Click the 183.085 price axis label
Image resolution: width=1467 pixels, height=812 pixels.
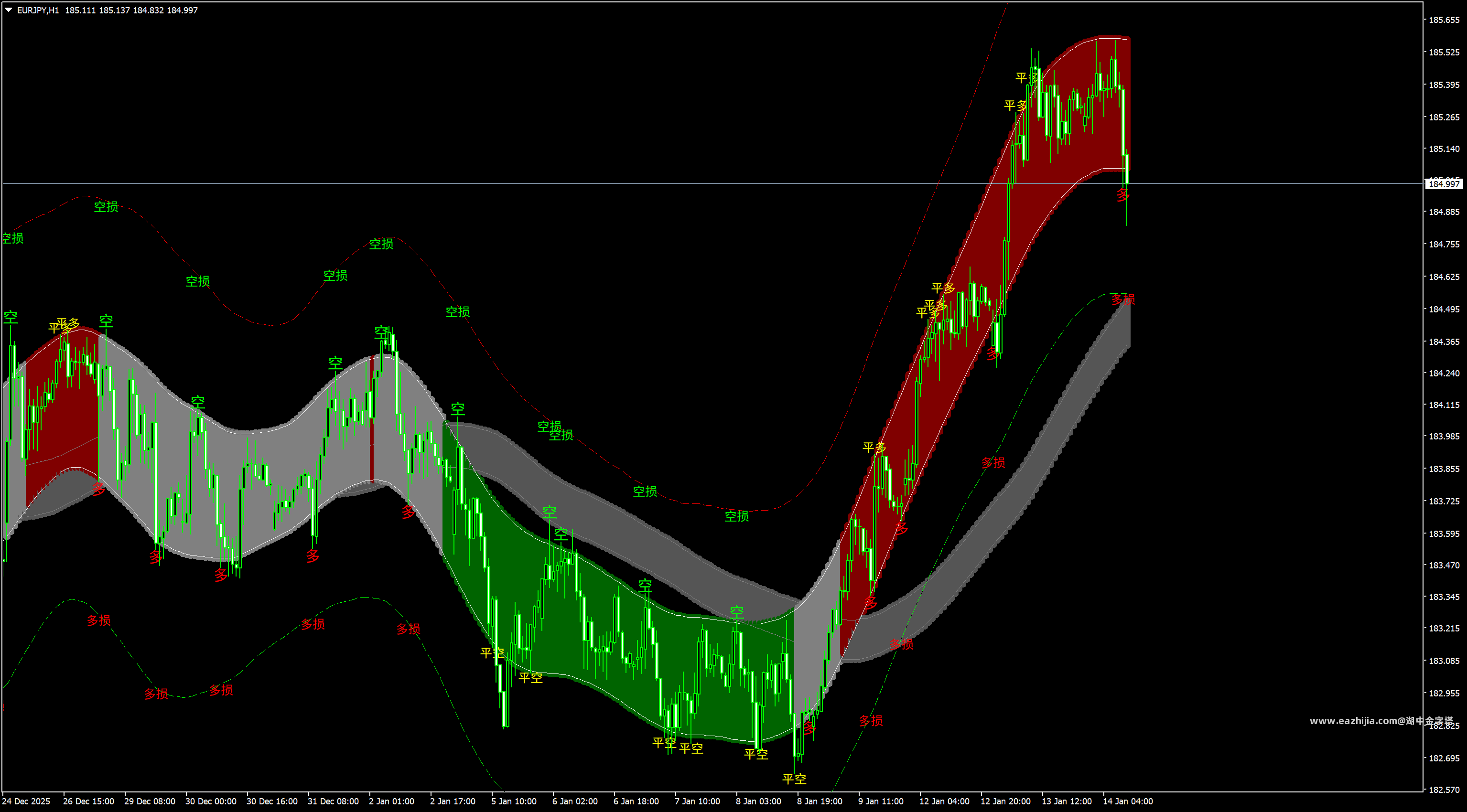point(1444,661)
